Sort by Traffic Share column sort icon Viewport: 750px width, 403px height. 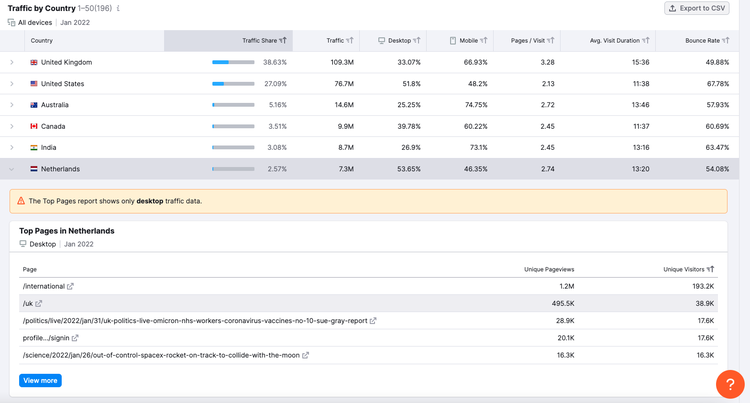[x=283, y=41]
